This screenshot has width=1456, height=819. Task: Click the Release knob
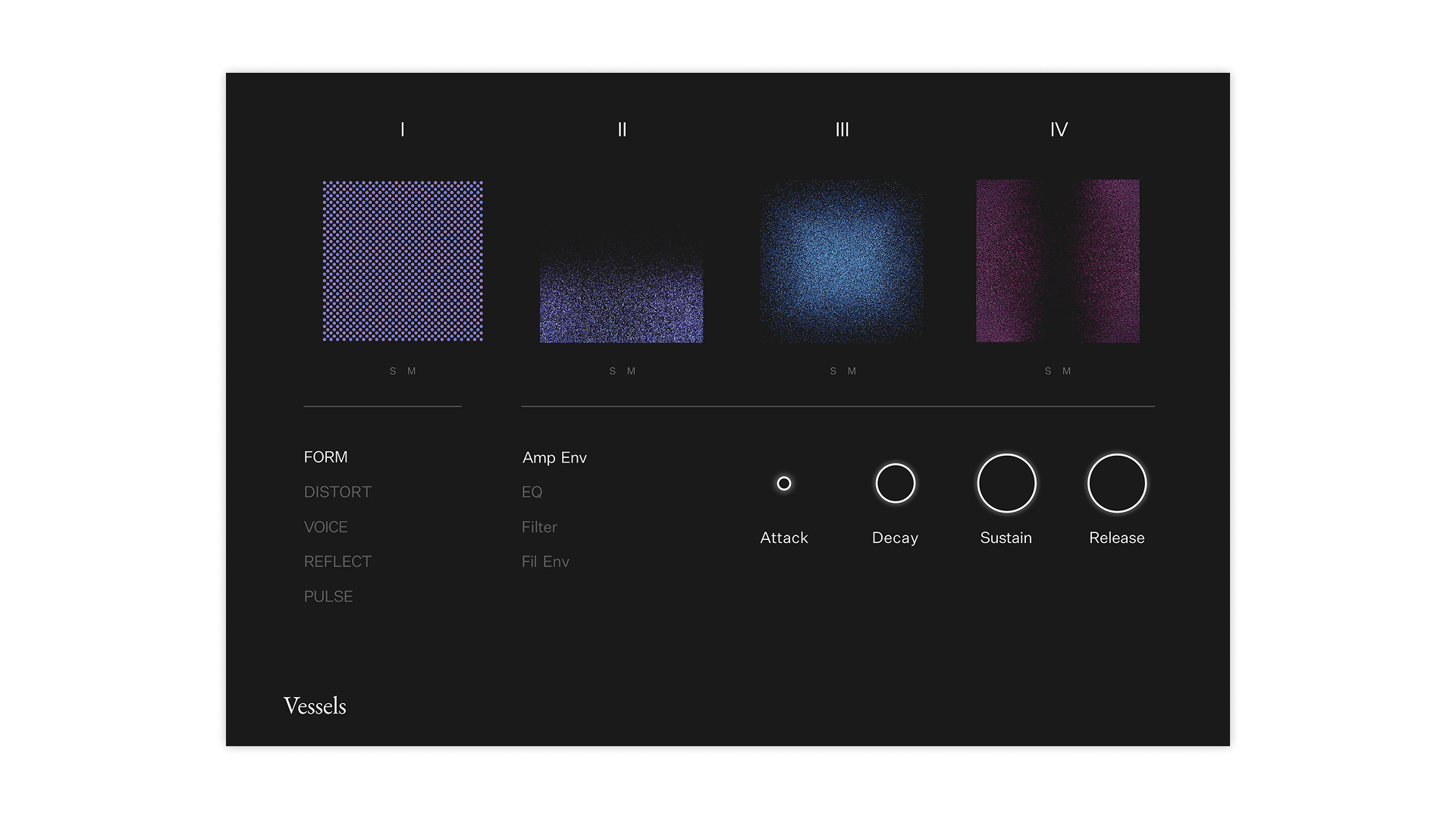[1117, 483]
